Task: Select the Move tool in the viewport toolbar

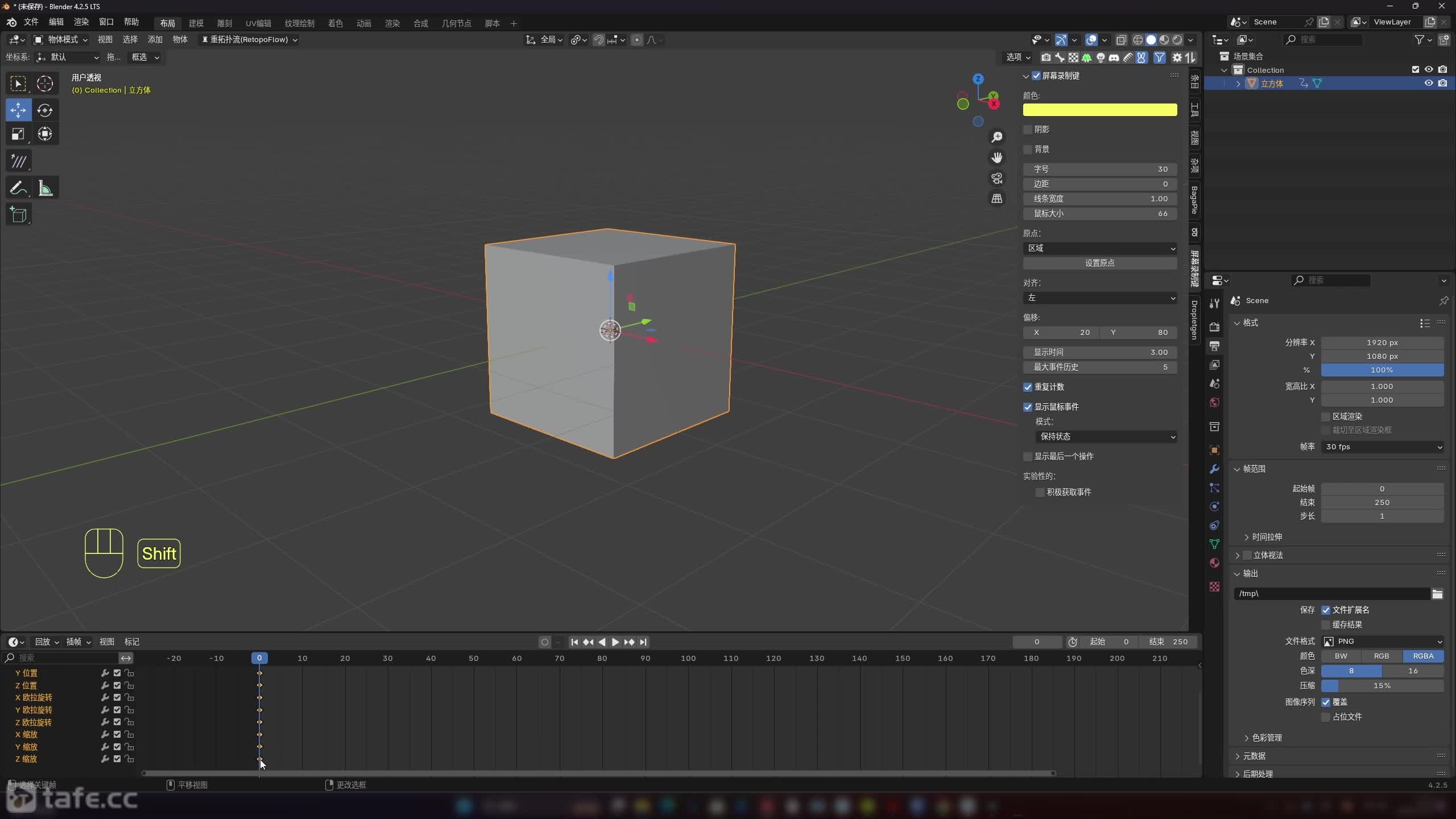Action: [18, 110]
